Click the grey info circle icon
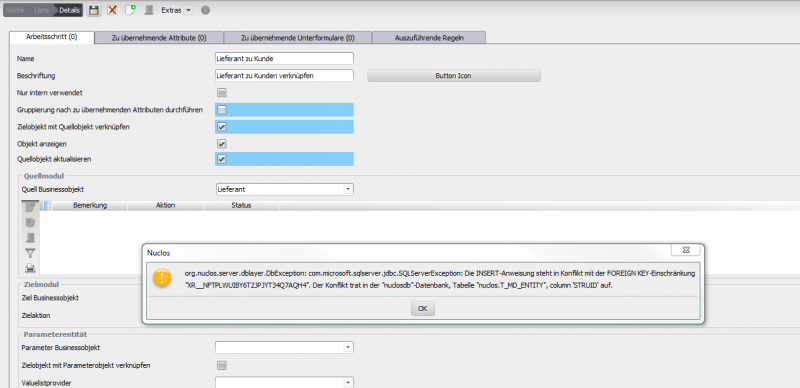Image resolution: width=800 pixels, height=388 pixels. (x=206, y=10)
